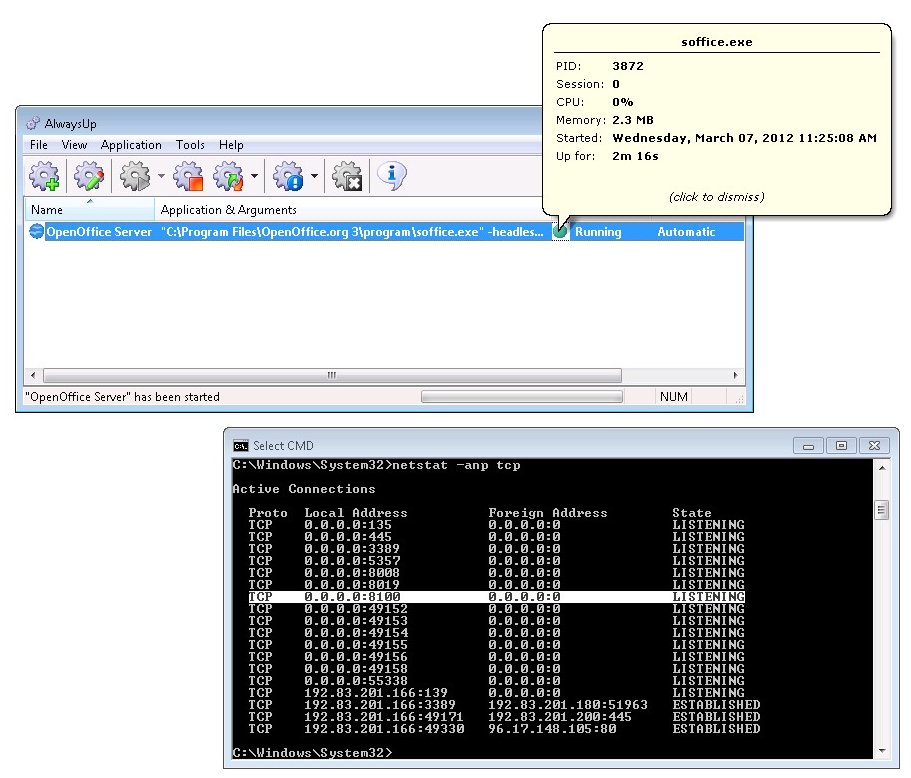
Task: Click the PID value 3872
Action: coord(628,66)
